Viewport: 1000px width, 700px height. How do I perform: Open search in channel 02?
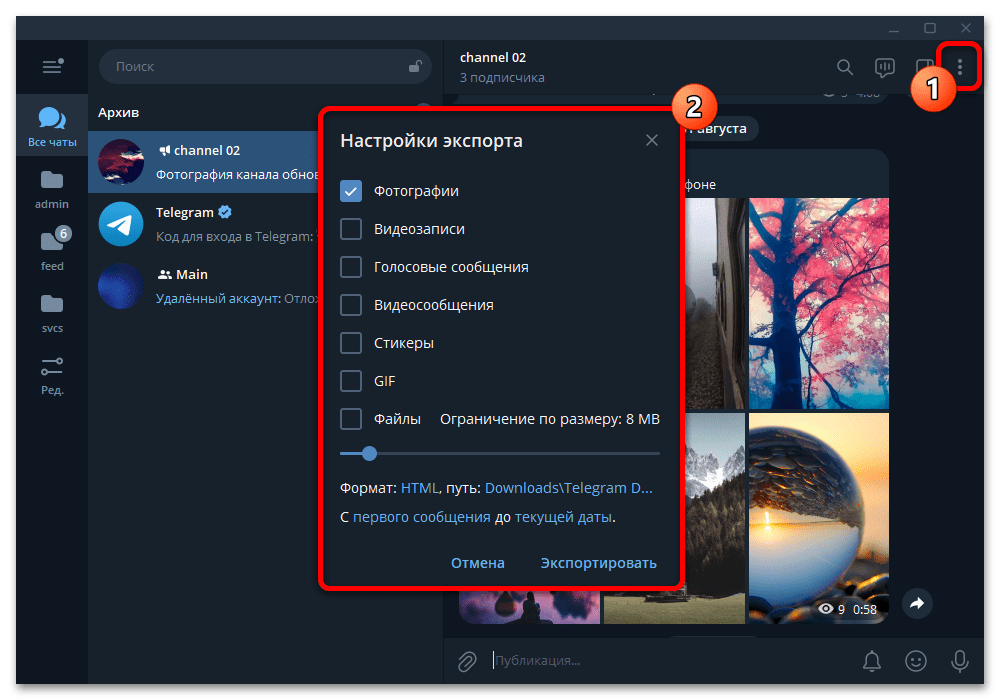click(x=845, y=67)
